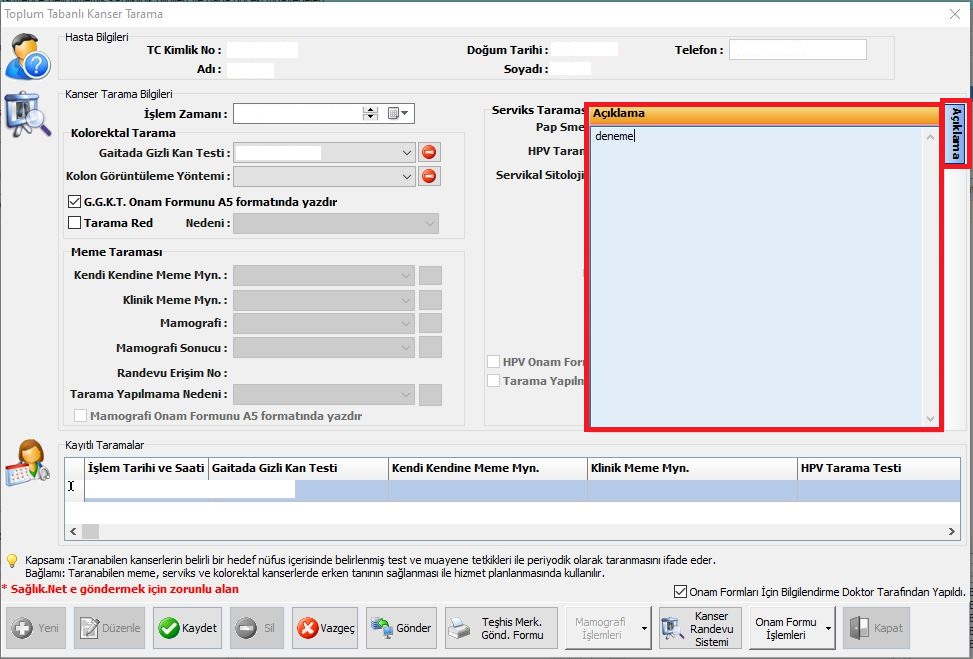Click the vertical Açıklama side tab
This screenshot has height=659, width=973.
955,133
